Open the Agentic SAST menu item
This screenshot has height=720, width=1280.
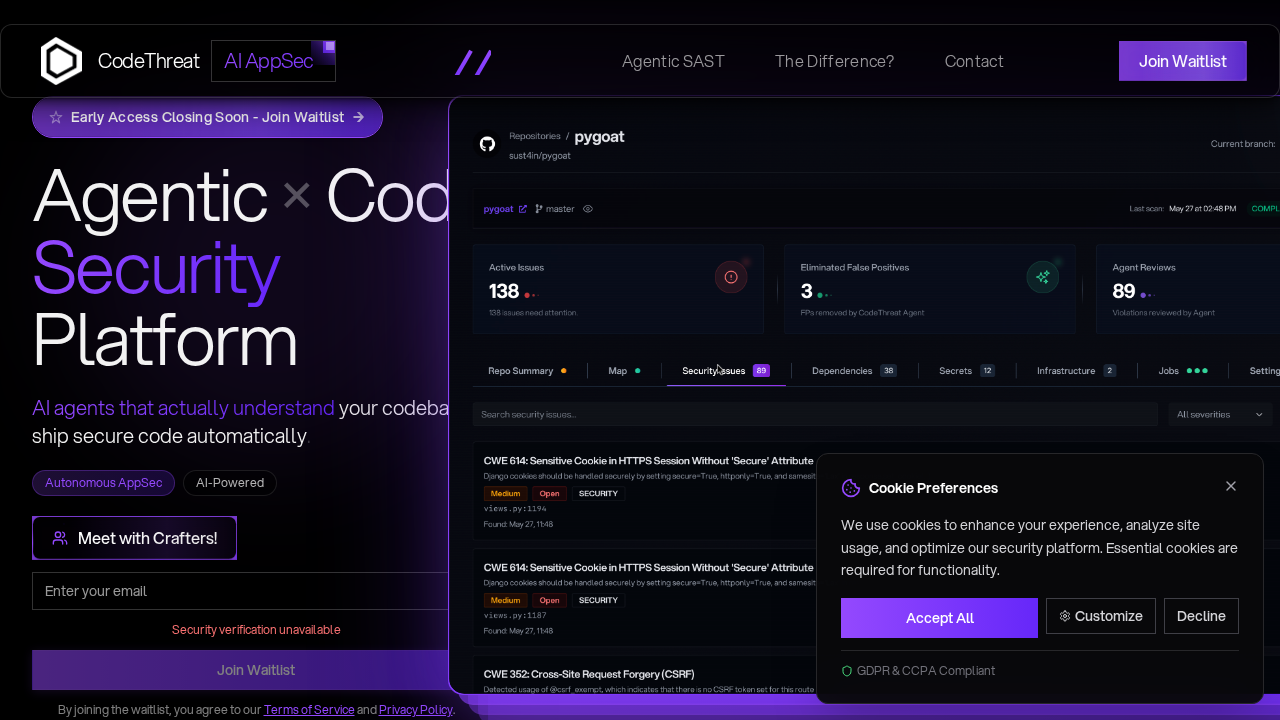pos(673,61)
